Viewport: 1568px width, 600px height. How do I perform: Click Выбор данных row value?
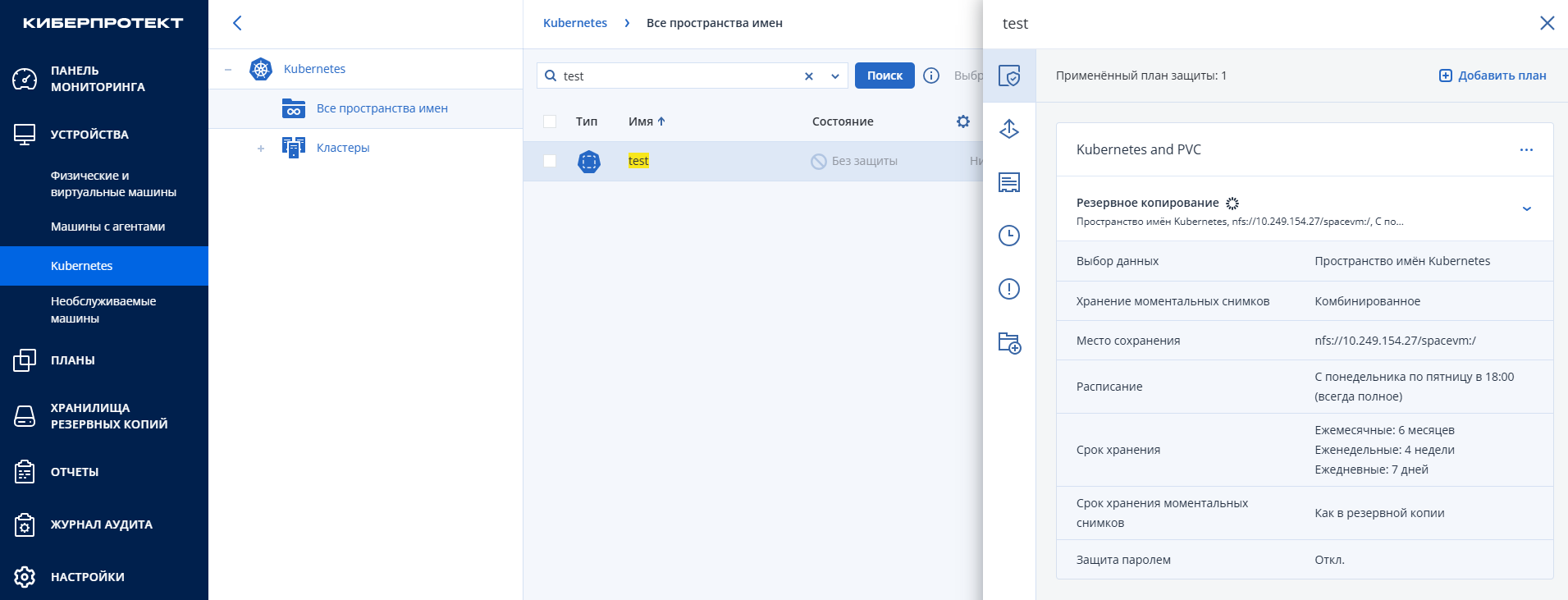pos(1402,261)
